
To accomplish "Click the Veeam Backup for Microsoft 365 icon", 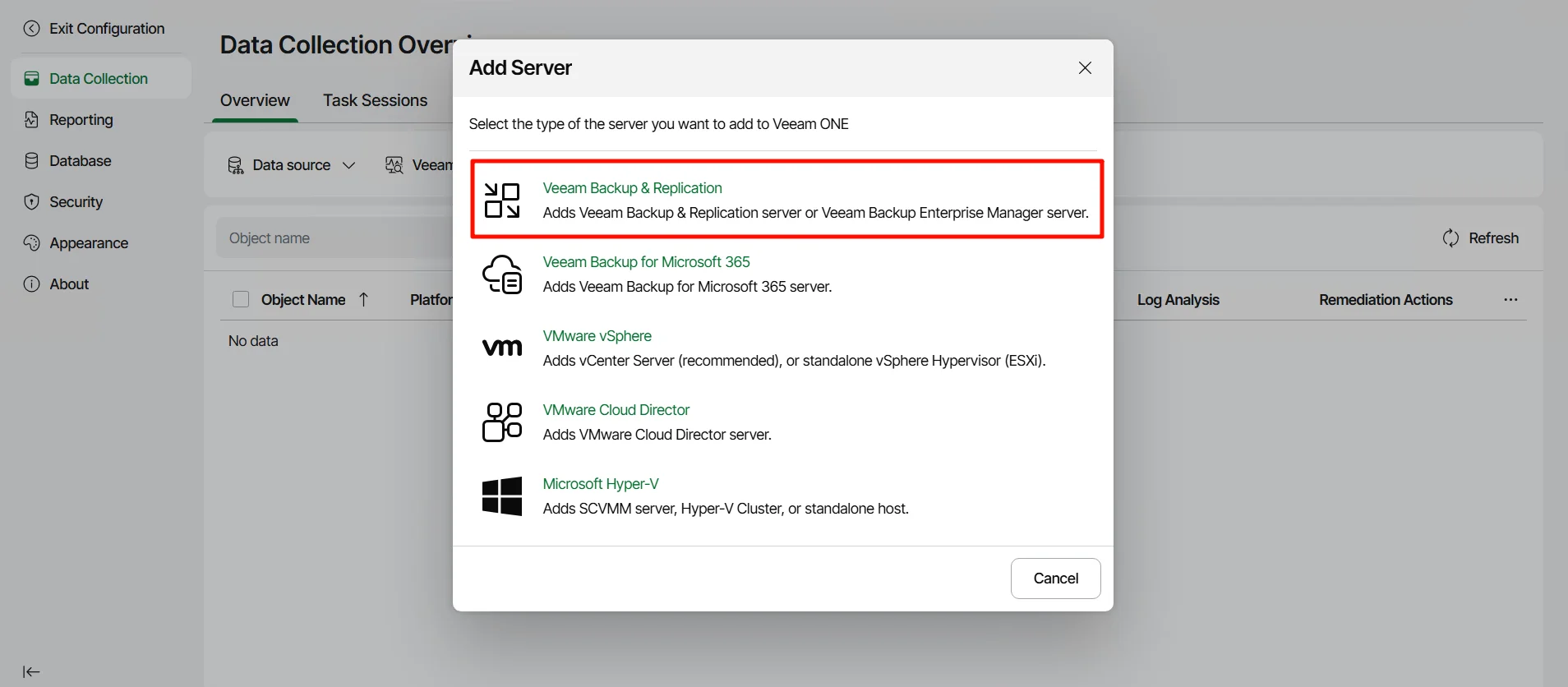I will point(501,274).
